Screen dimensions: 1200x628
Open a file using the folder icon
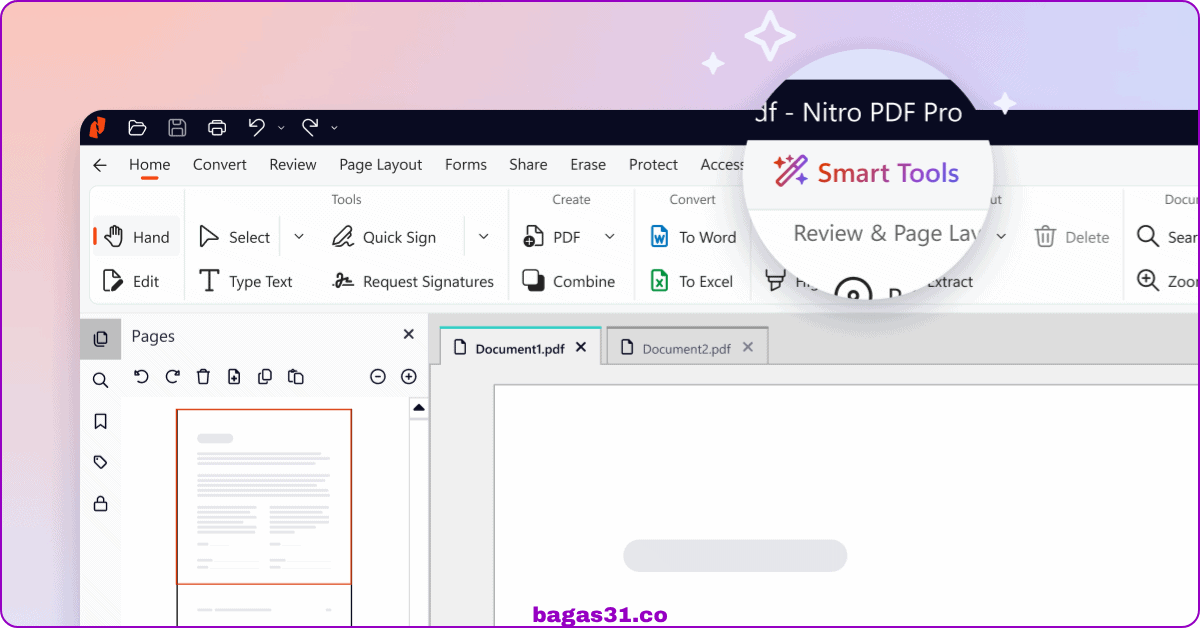click(x=138, y=127)
